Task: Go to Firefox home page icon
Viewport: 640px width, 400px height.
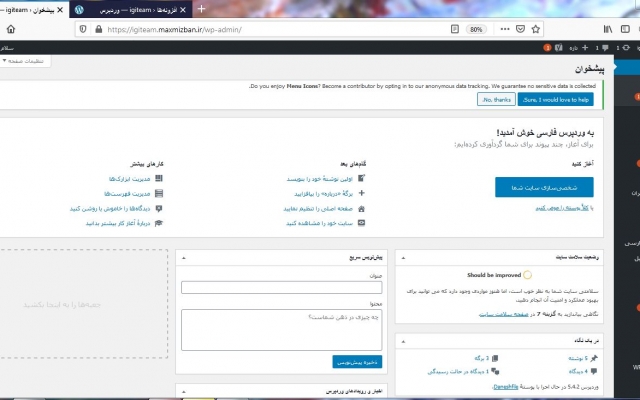Action: (11, 29)
